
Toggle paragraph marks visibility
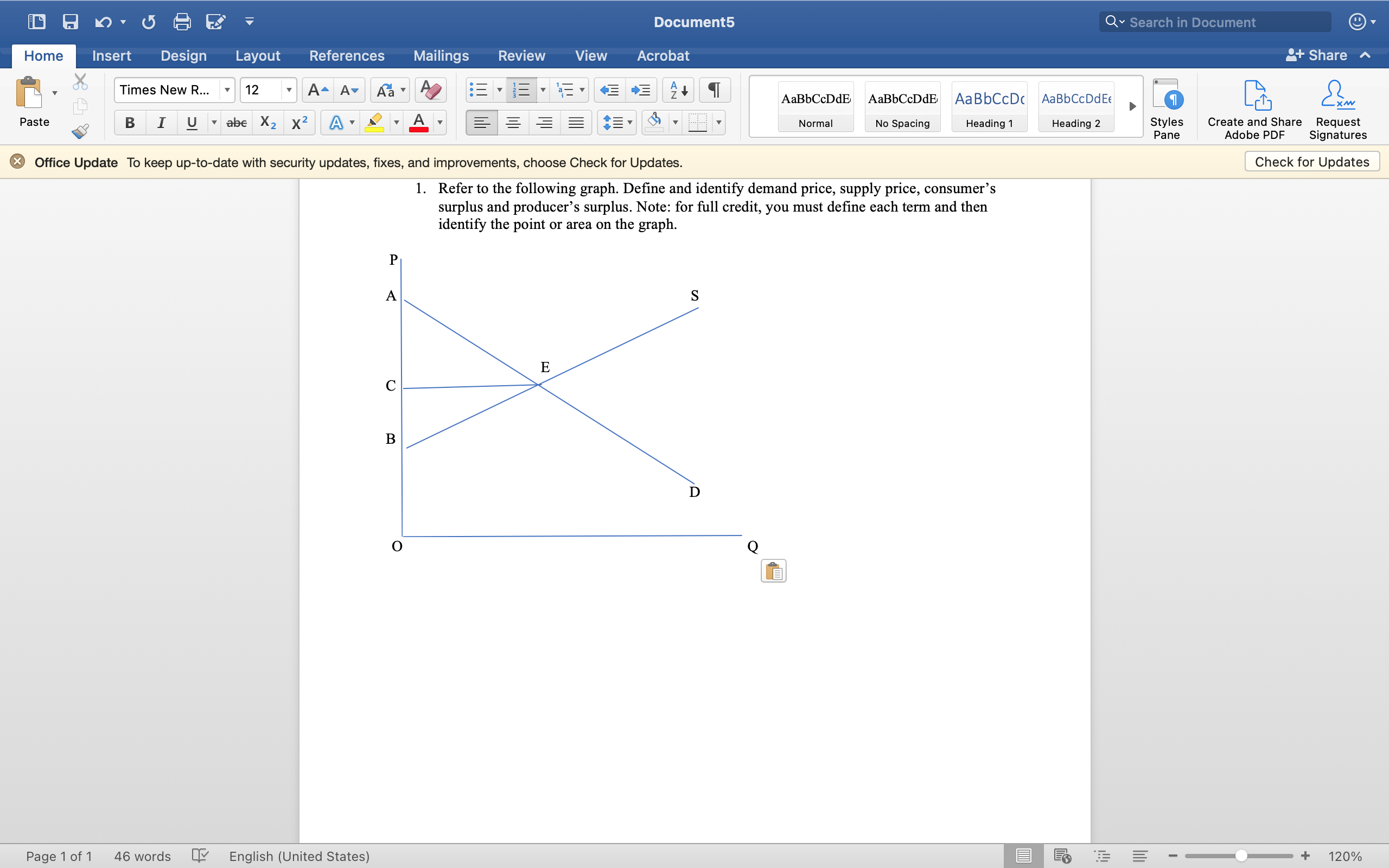coord(714,90)
